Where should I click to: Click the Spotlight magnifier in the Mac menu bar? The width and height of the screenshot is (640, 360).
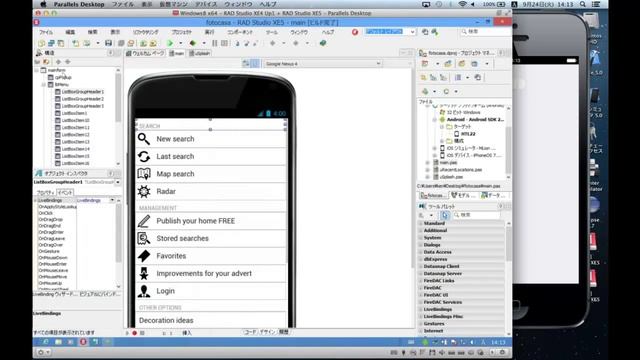pos(583,4)
